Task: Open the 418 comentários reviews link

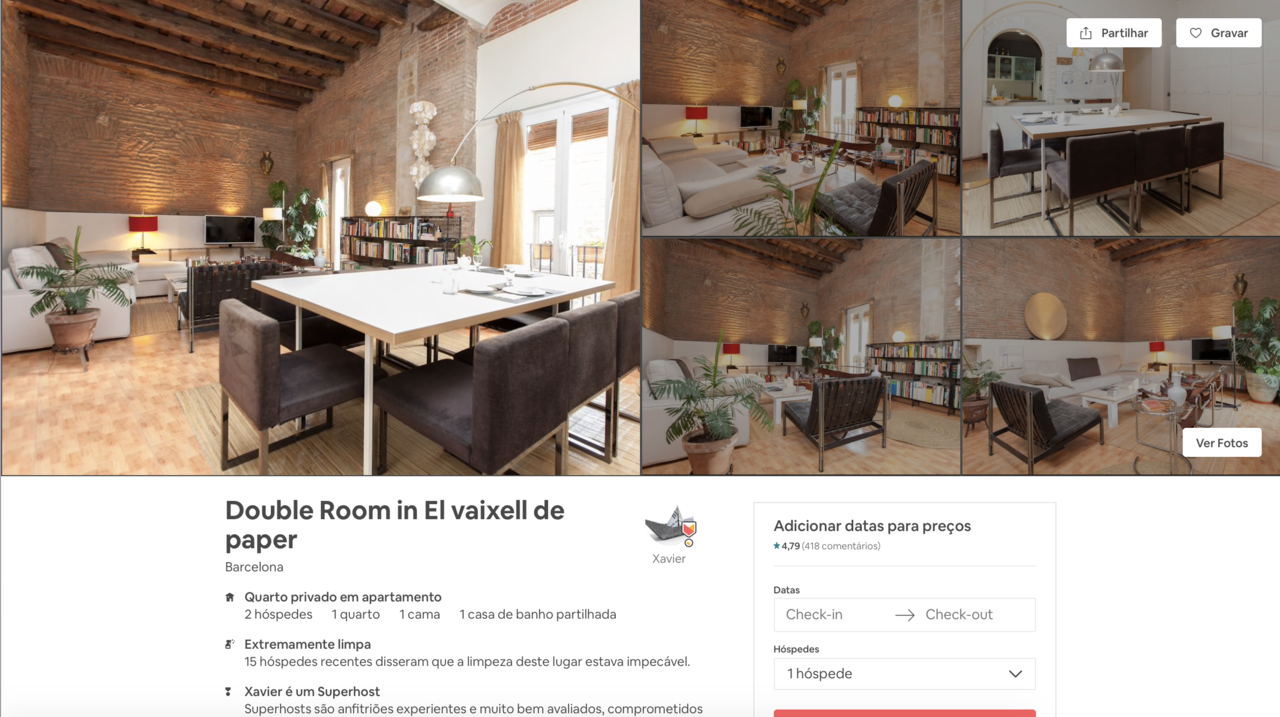Action: coord(841,546)
